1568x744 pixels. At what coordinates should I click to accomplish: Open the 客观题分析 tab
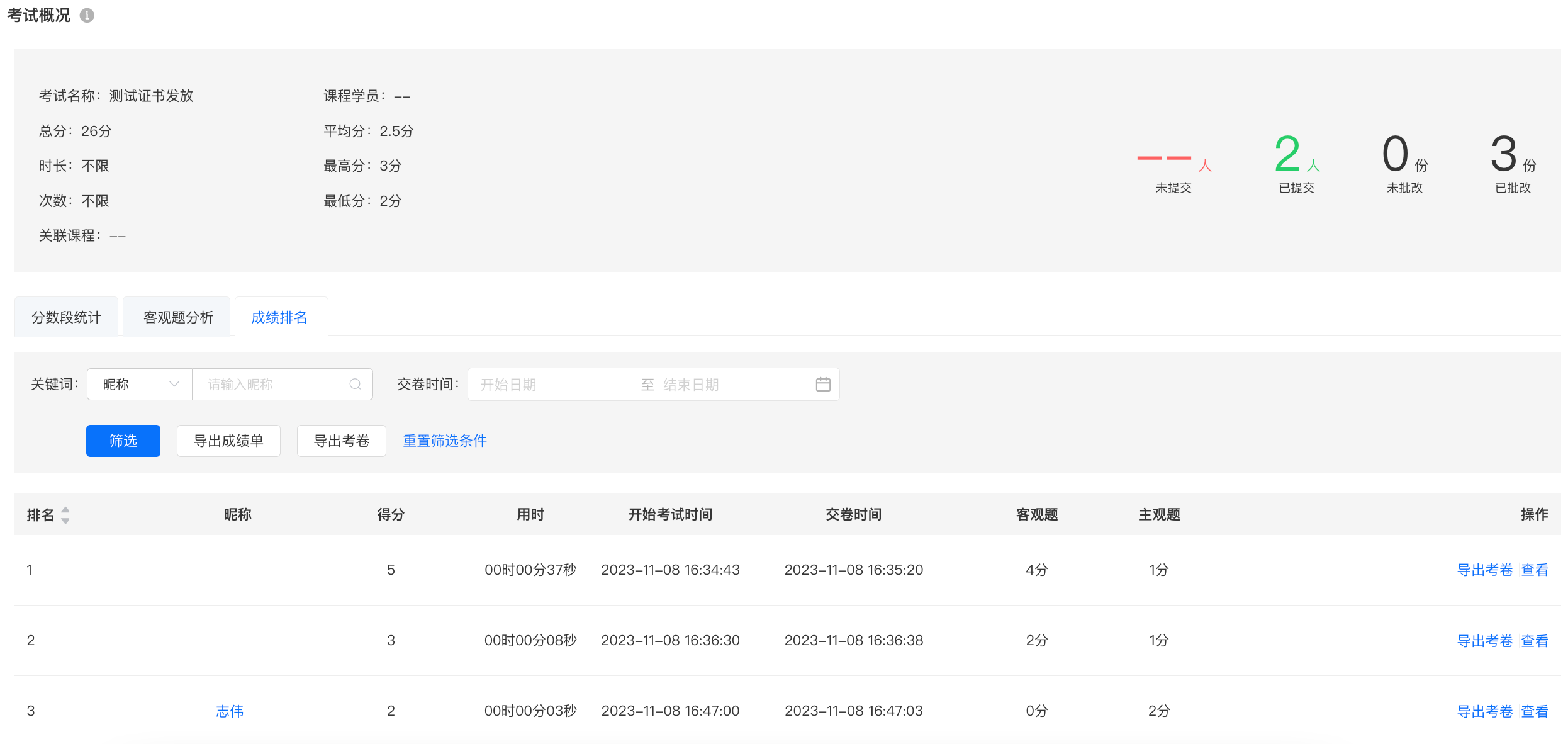coord(178,317)
